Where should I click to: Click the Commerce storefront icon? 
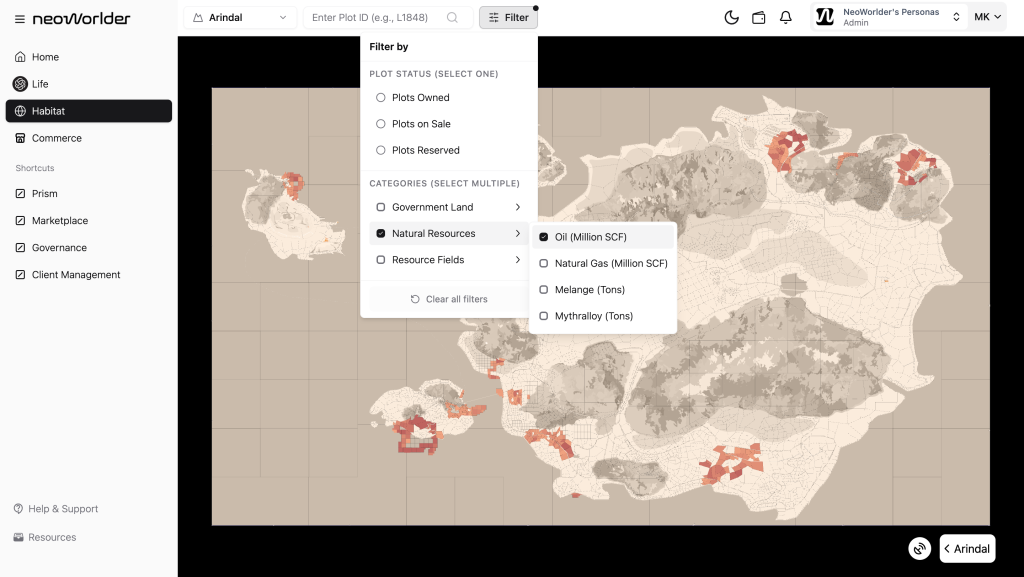click(x=20, y=138)
